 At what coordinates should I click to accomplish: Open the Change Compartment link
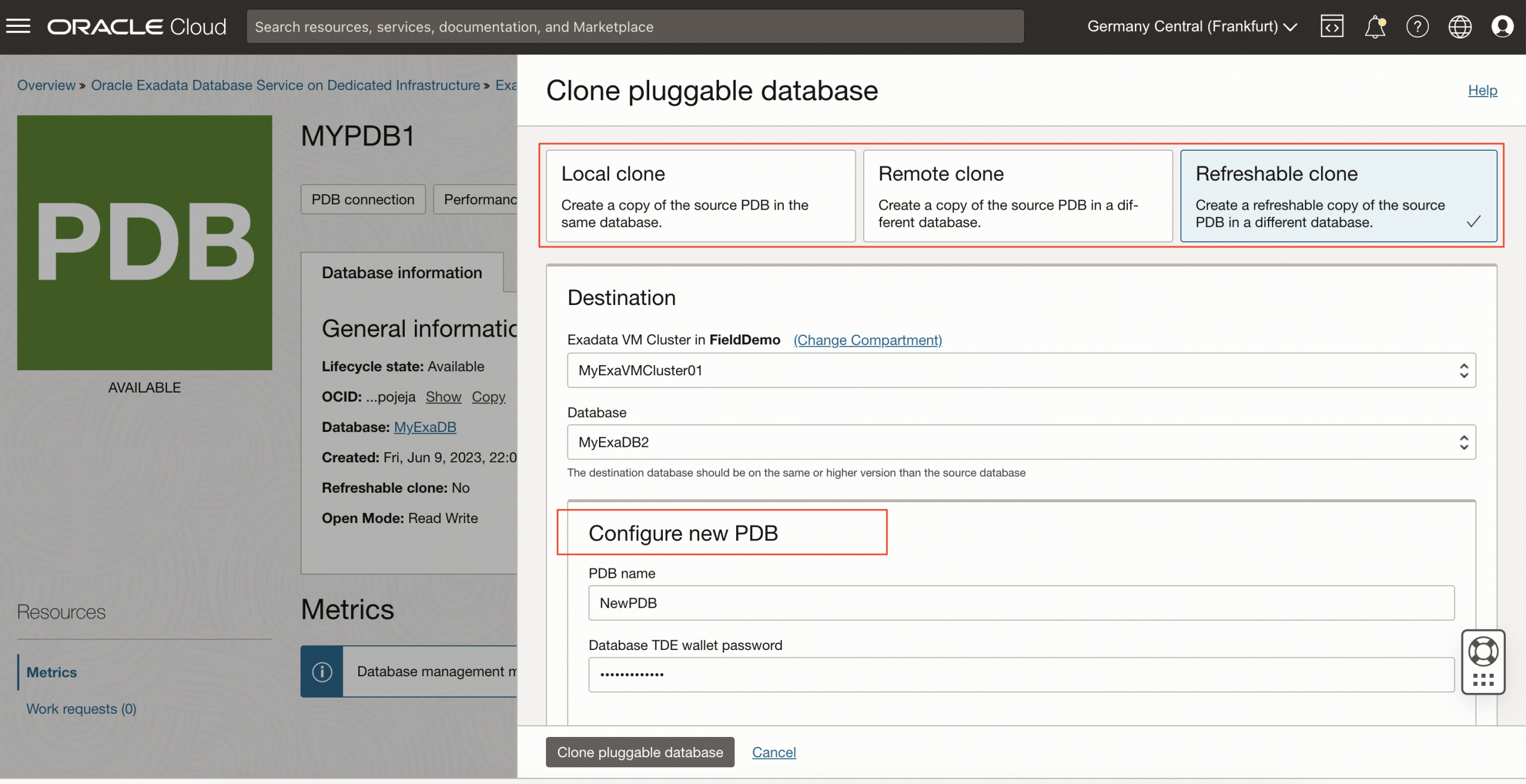867,340
